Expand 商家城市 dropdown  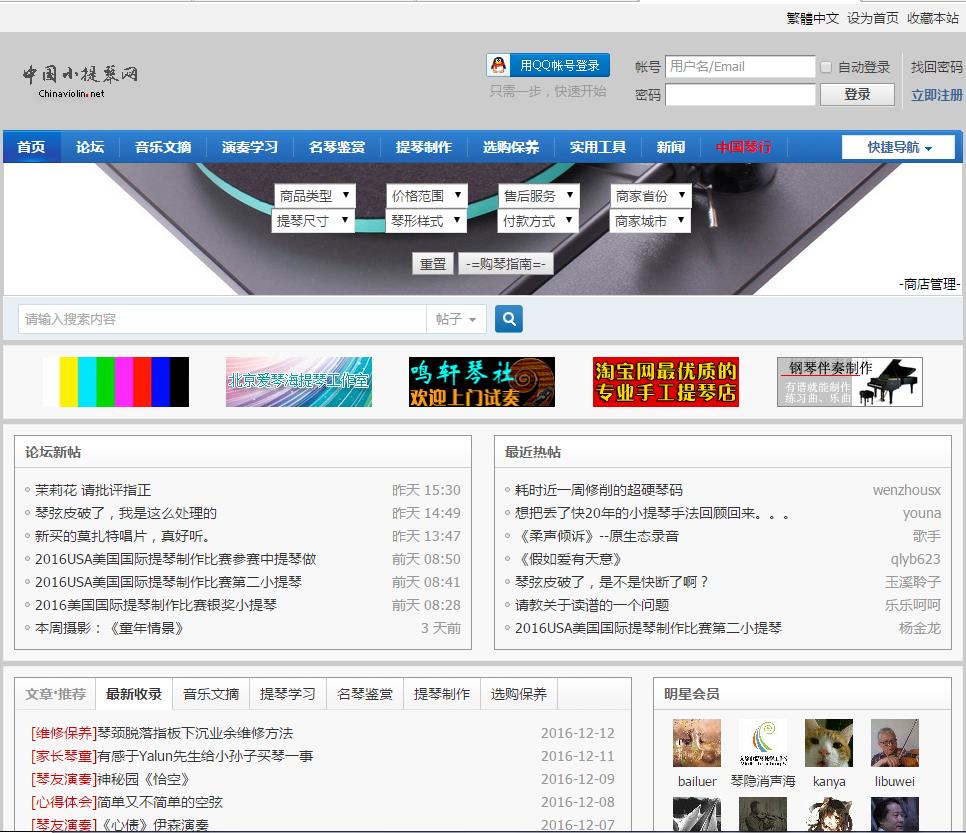(650, 221)
